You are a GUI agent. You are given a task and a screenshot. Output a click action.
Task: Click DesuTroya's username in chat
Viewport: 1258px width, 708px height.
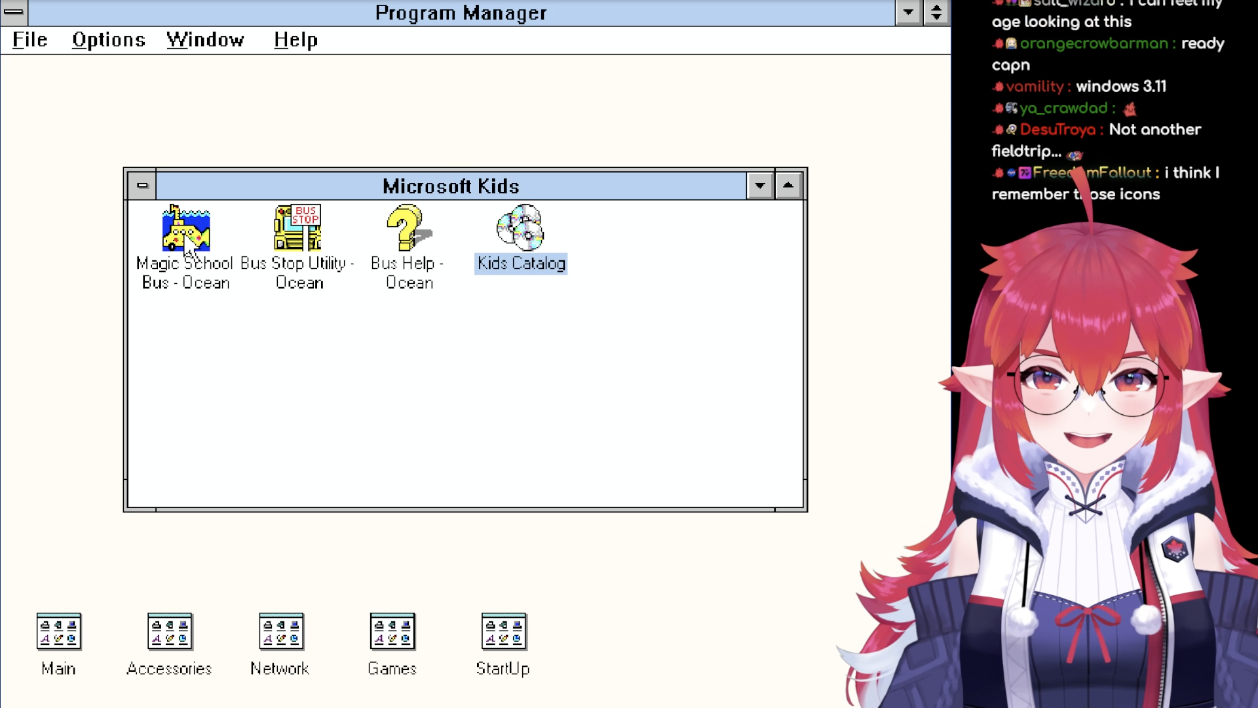(x=1059, y=130)
